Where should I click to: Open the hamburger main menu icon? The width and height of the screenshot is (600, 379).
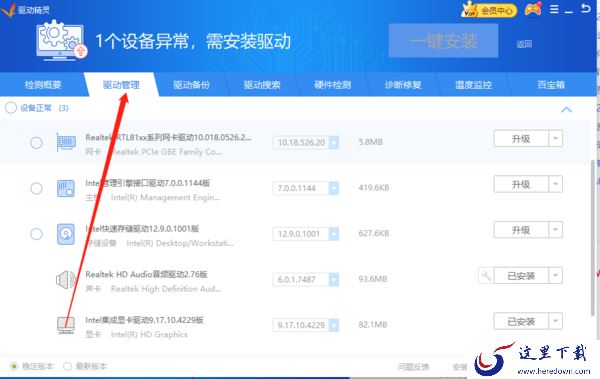[554, 9]
